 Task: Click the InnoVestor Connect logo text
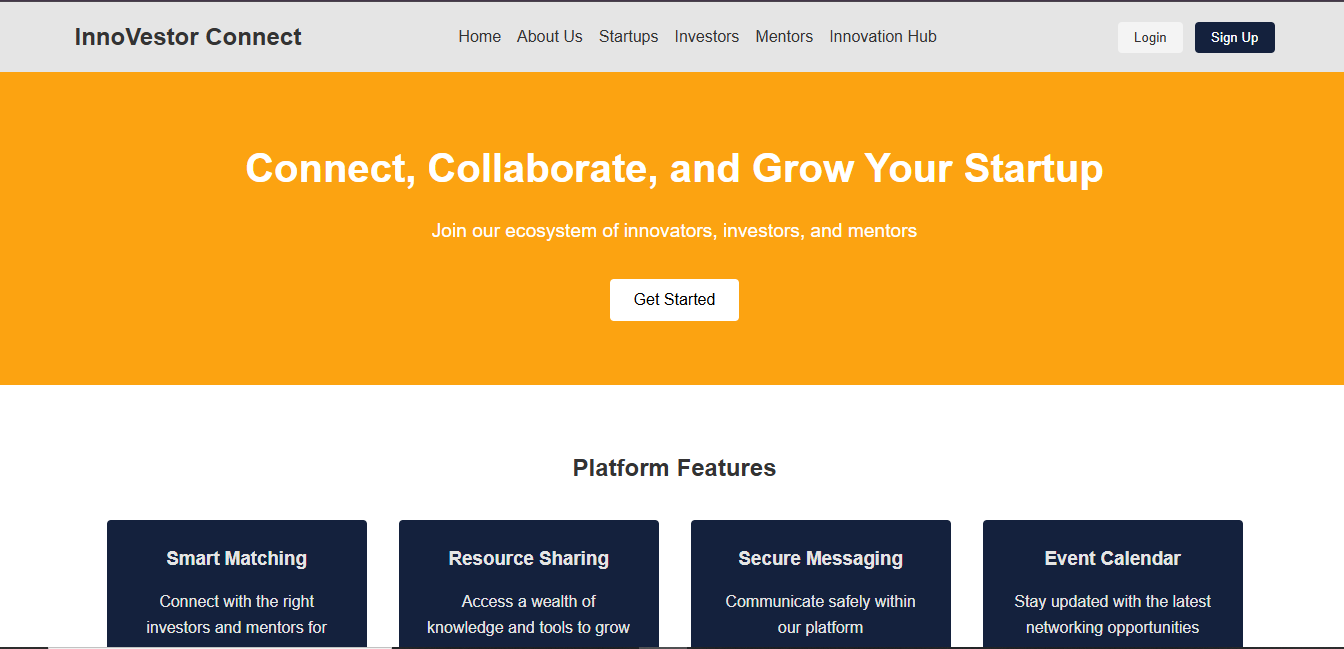pyautogui.click(x=188, y=37)
